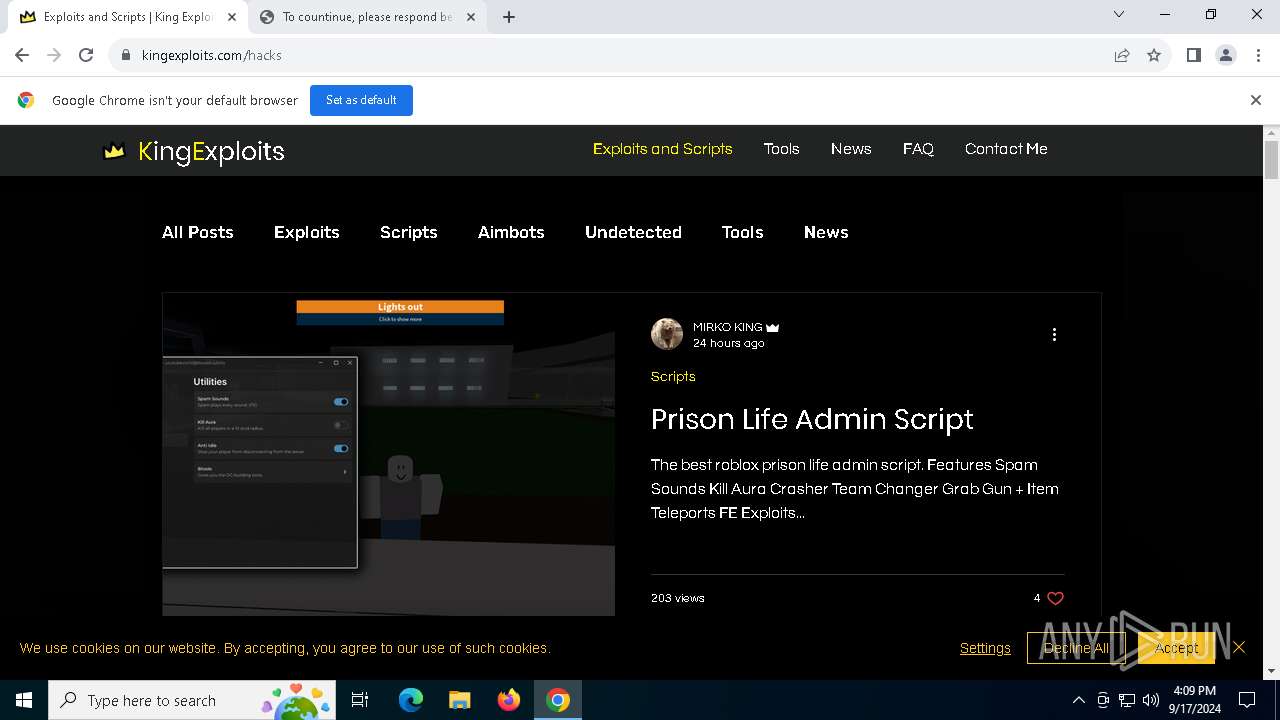Go back to the previous page
Viewport: 1280px width, 720px height.
[22, 55]
